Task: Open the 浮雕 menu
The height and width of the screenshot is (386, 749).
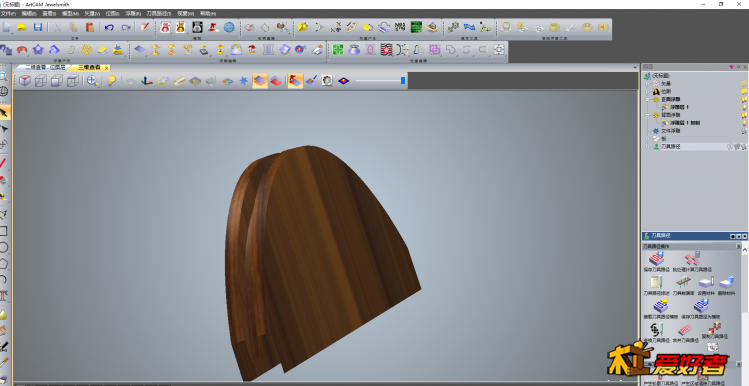Action: (x=132, y=13)
